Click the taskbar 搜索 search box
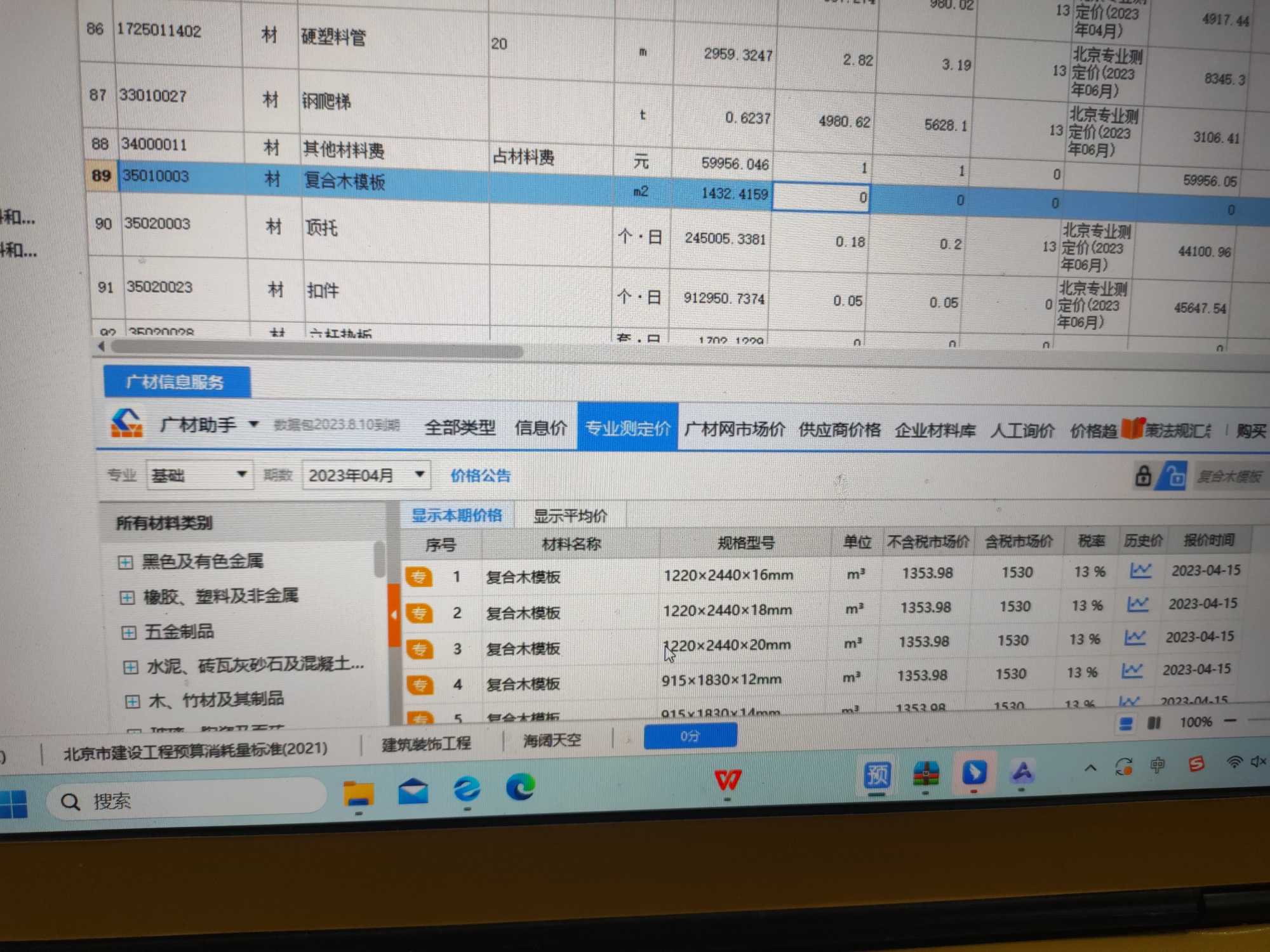This screenshot has width=1270, height=952. [x=187, y=799]
